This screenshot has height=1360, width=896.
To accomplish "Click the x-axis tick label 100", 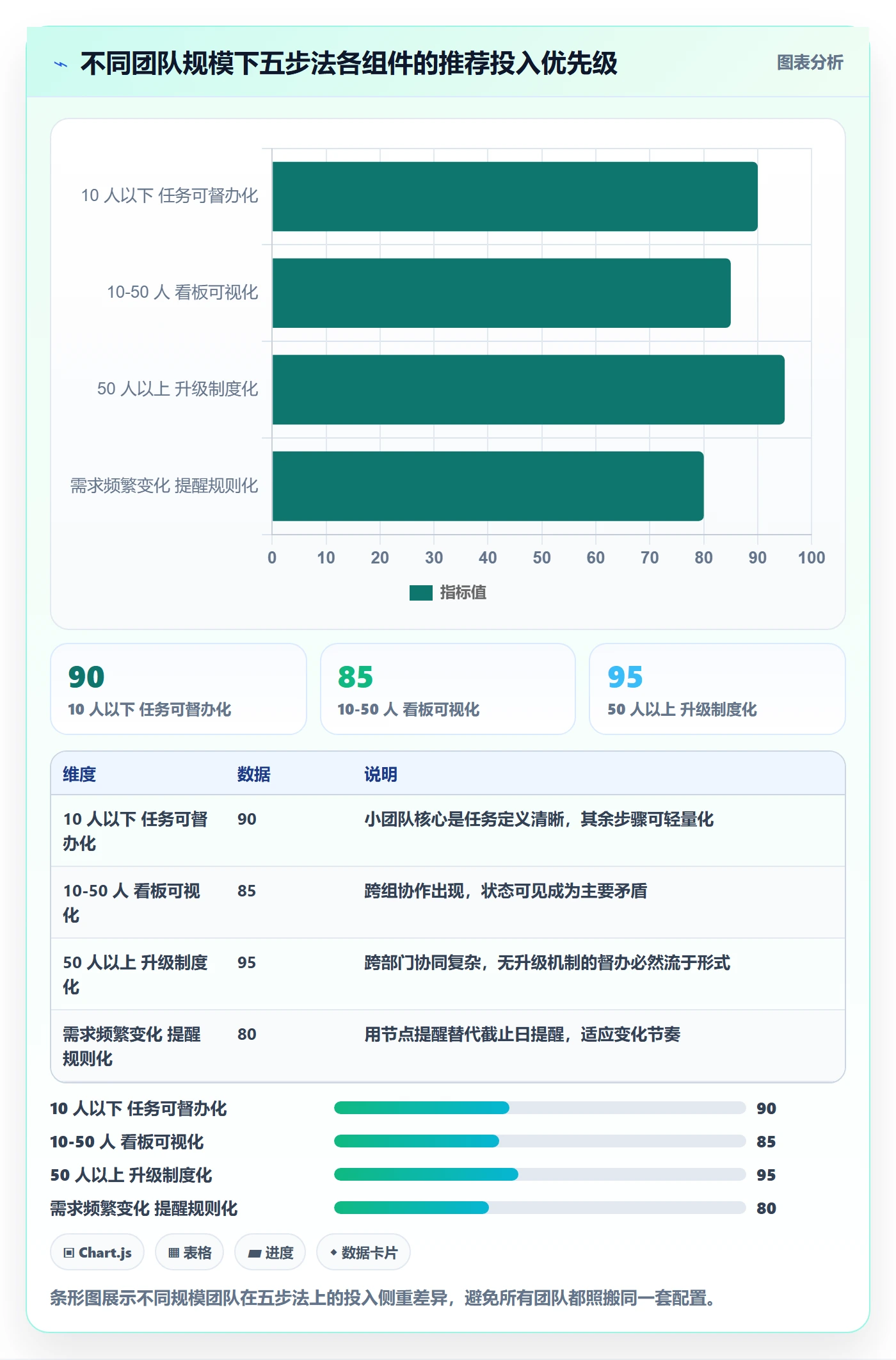I will point(812,558).
